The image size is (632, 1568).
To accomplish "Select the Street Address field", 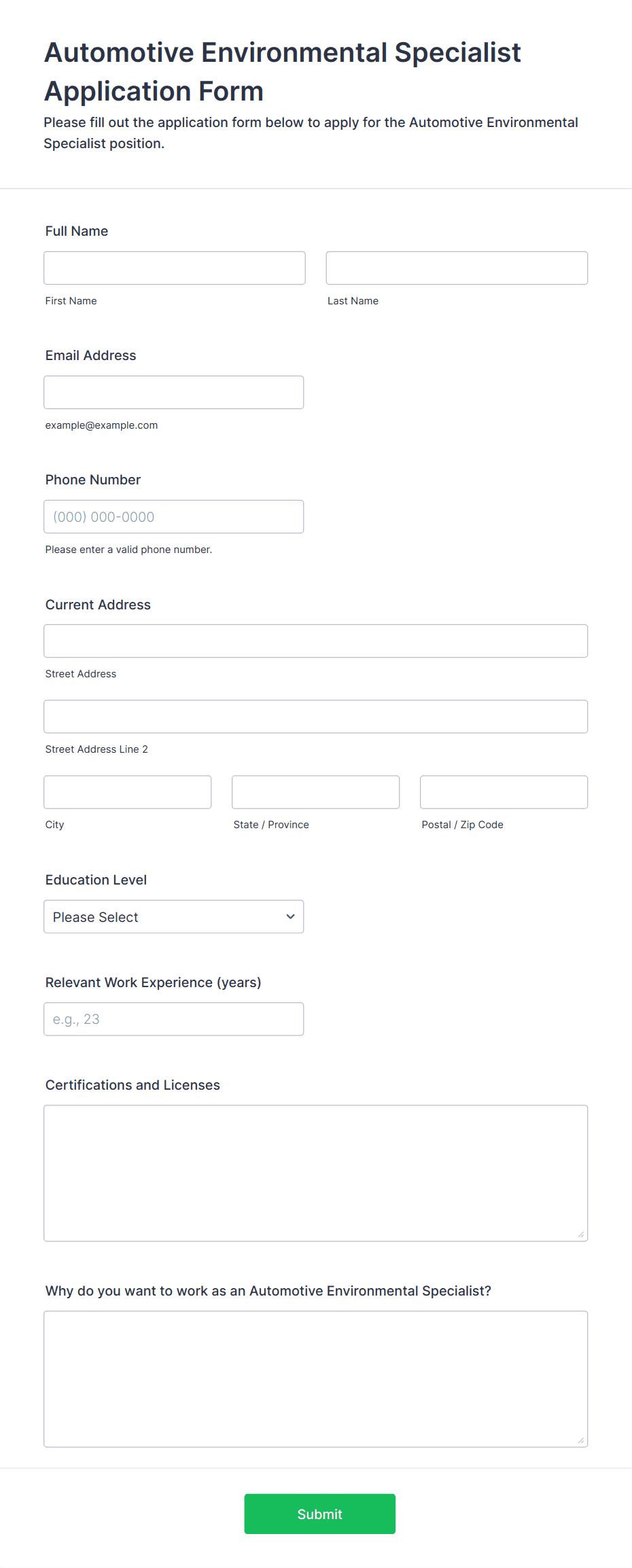I will pos(316,641).
